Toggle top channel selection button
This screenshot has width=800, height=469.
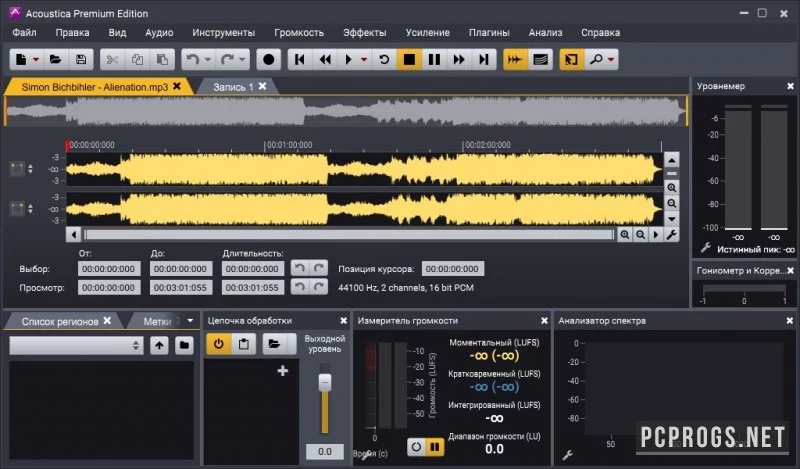tap(17, 168)
